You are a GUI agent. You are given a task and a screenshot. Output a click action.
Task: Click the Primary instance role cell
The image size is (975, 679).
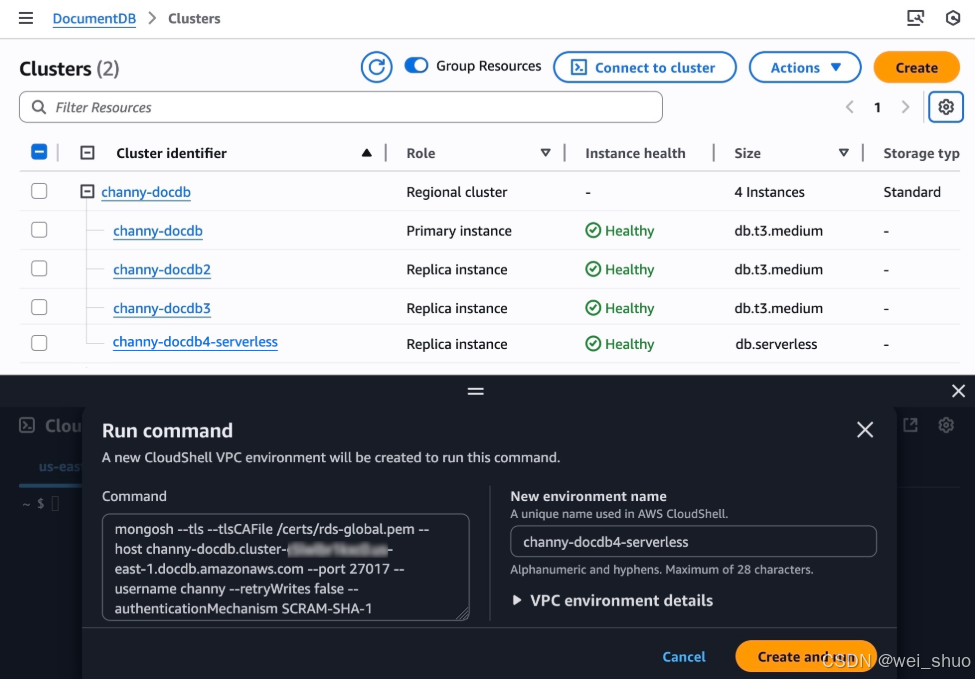coord(459,231)
